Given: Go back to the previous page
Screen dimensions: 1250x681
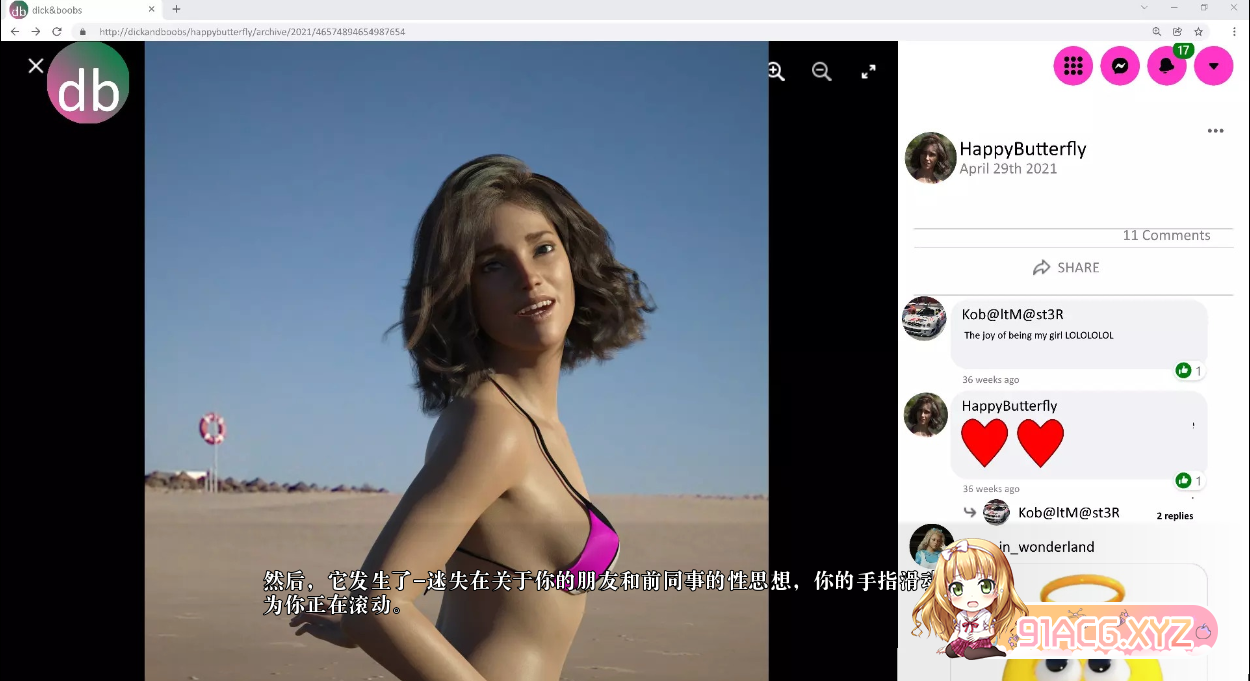Looking at the screenshot, I should pyautogui.click(x=14, y=31).
